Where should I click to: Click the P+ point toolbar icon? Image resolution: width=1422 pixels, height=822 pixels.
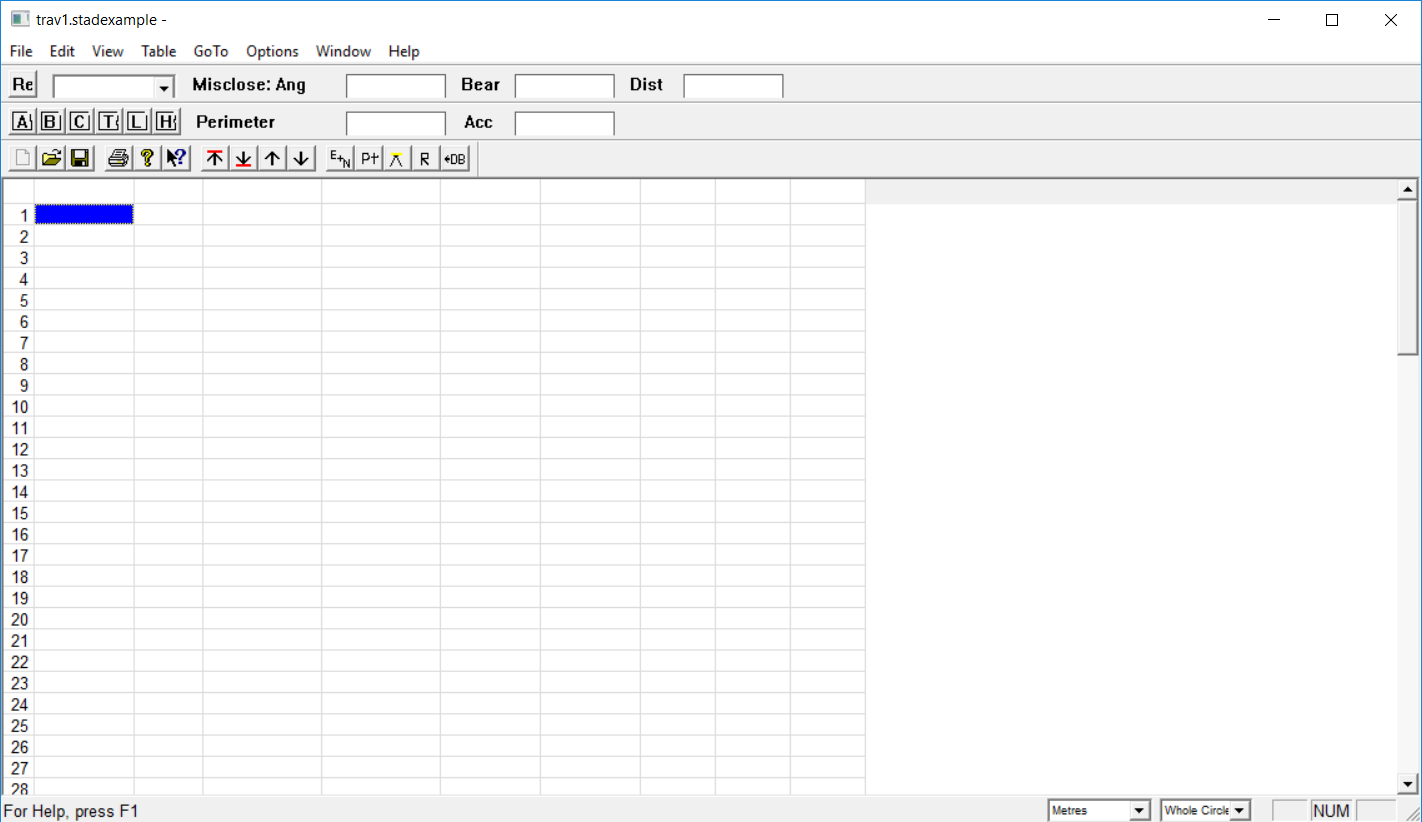pos(369,158)
